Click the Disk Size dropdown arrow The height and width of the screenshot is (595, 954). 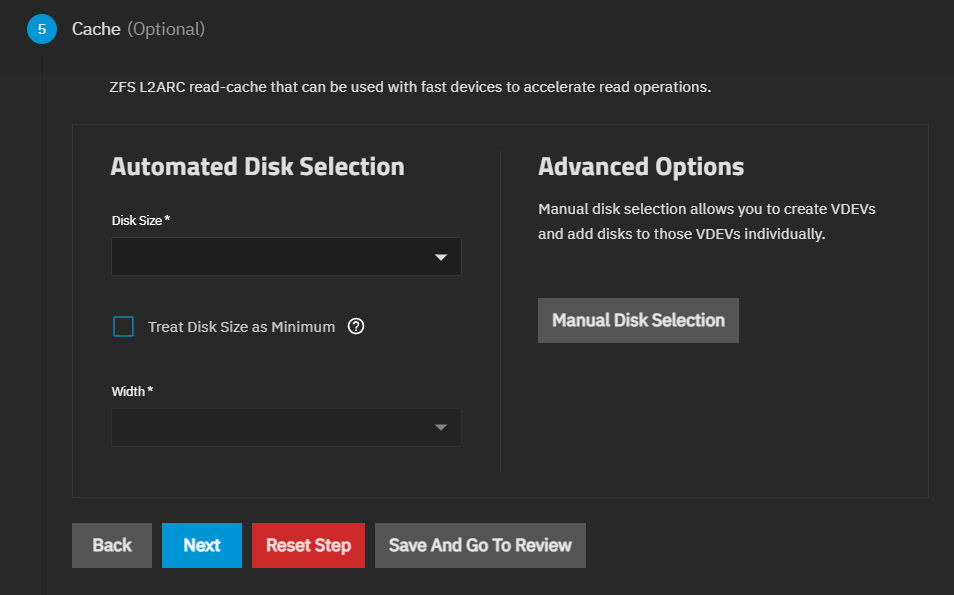point(441,257)
